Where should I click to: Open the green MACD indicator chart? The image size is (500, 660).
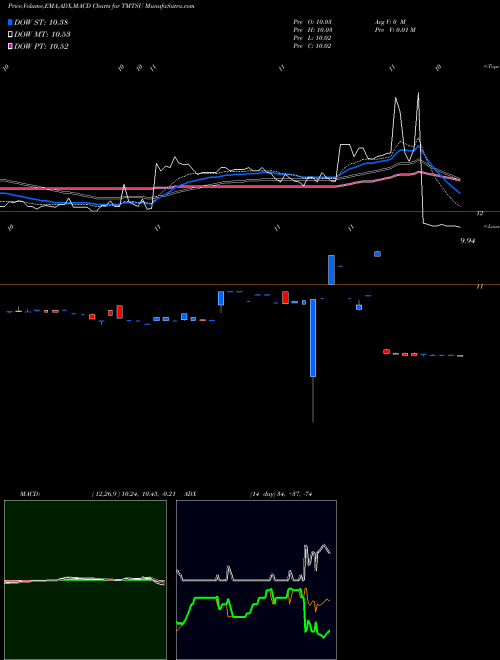(x=85, y=580)
